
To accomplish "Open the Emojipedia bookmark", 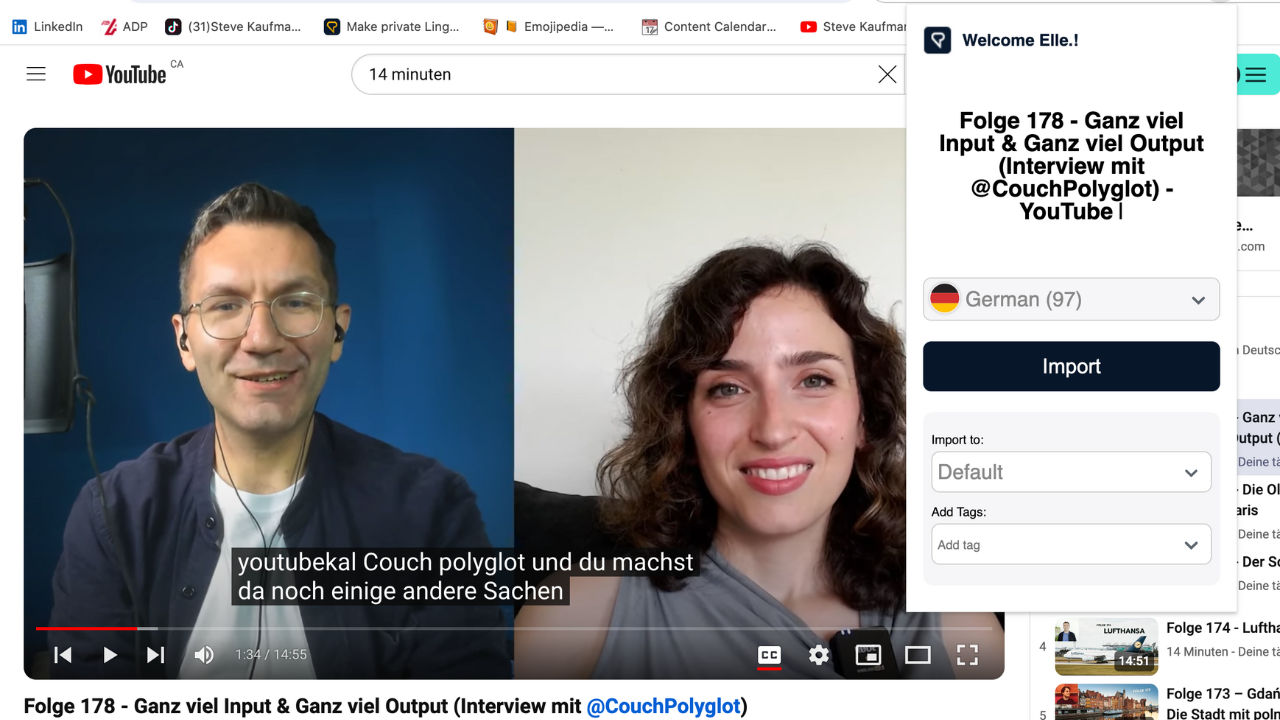I will pos(549,27).
